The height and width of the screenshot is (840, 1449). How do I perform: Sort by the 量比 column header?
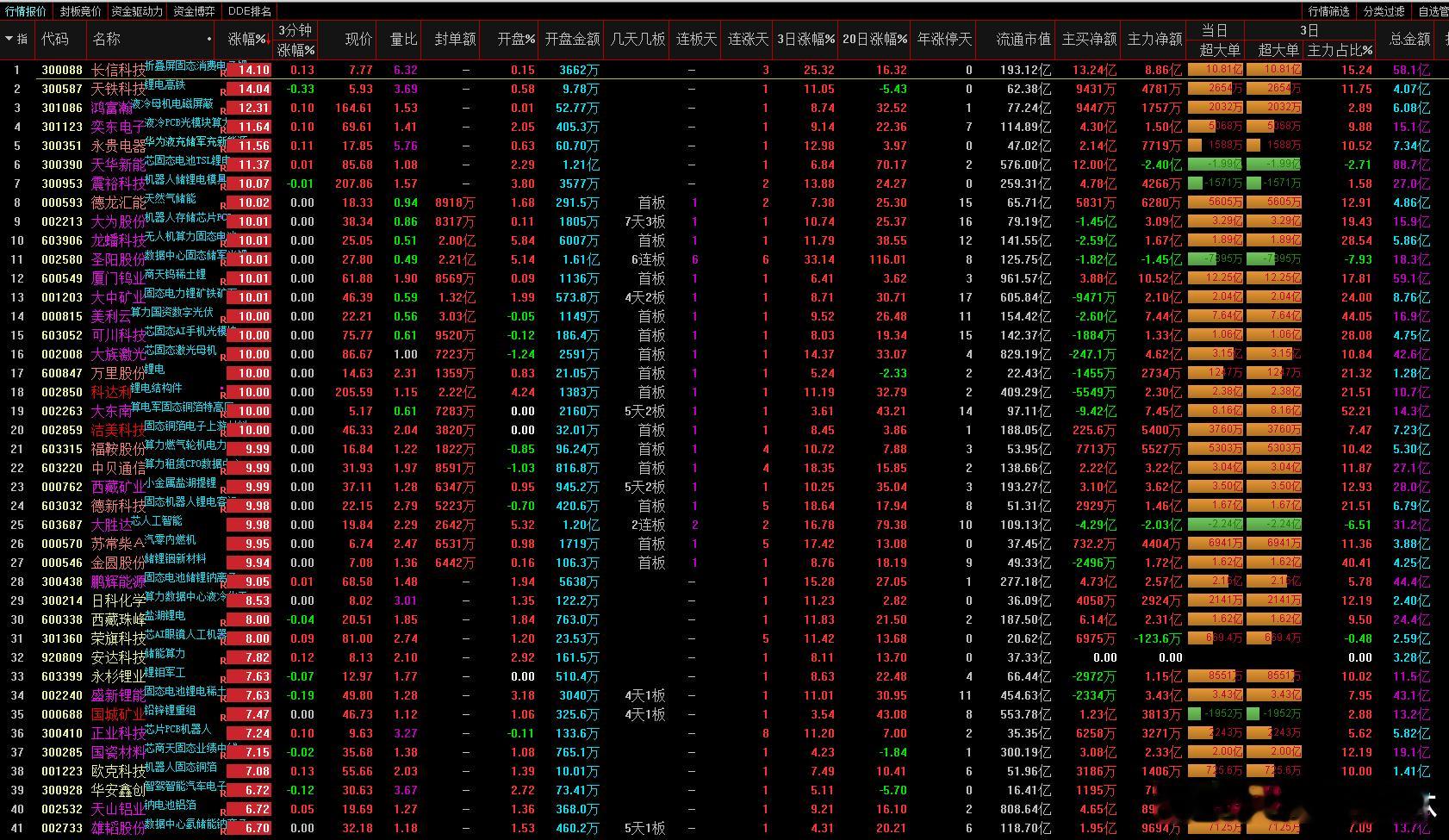tap(403, 40)
